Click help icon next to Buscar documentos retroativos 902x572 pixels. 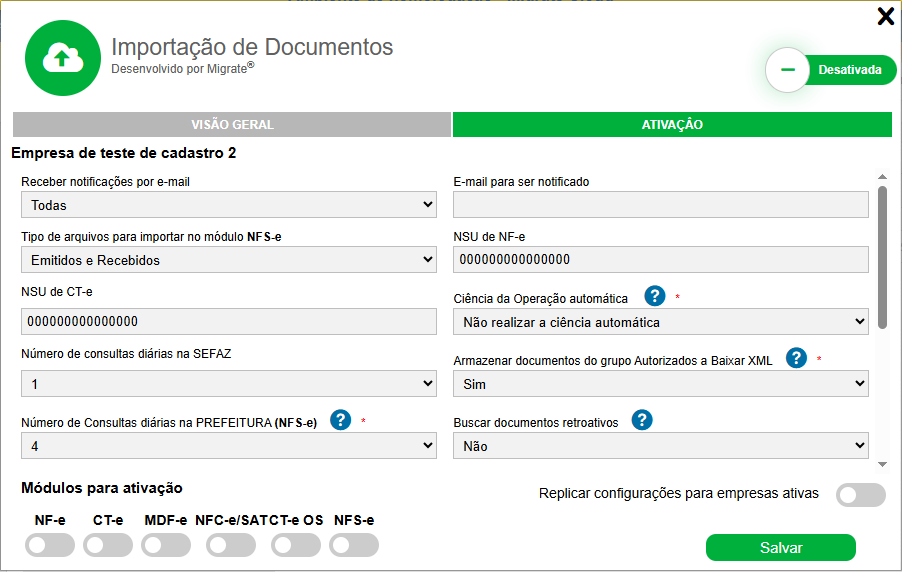642,420
